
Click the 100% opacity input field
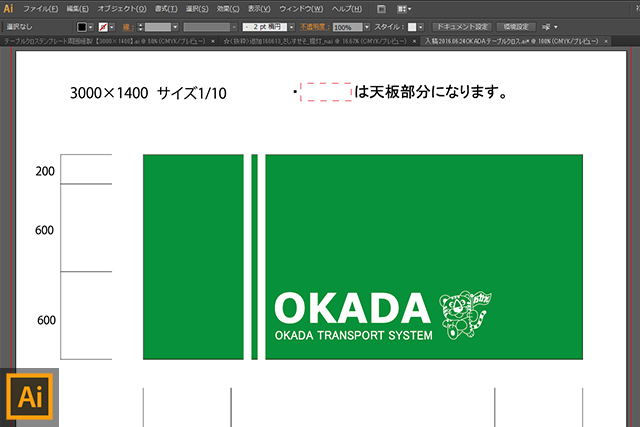tap(347, 27)
